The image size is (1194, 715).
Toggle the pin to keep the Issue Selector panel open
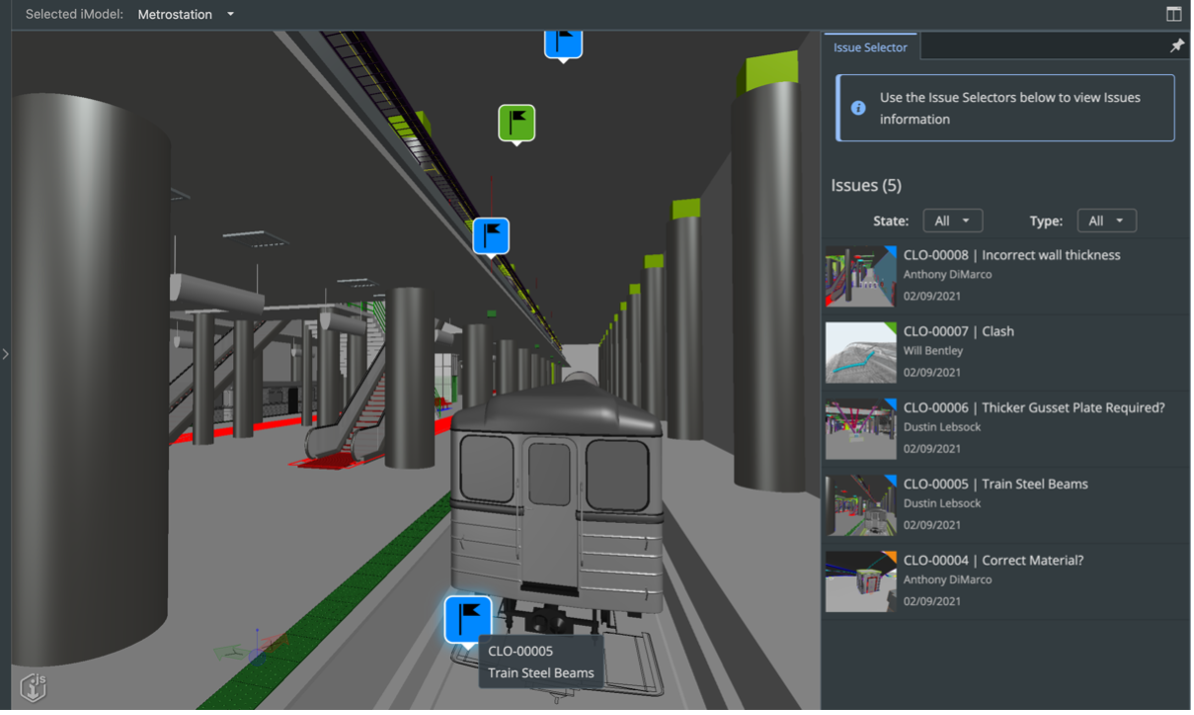pos(1177,45)
